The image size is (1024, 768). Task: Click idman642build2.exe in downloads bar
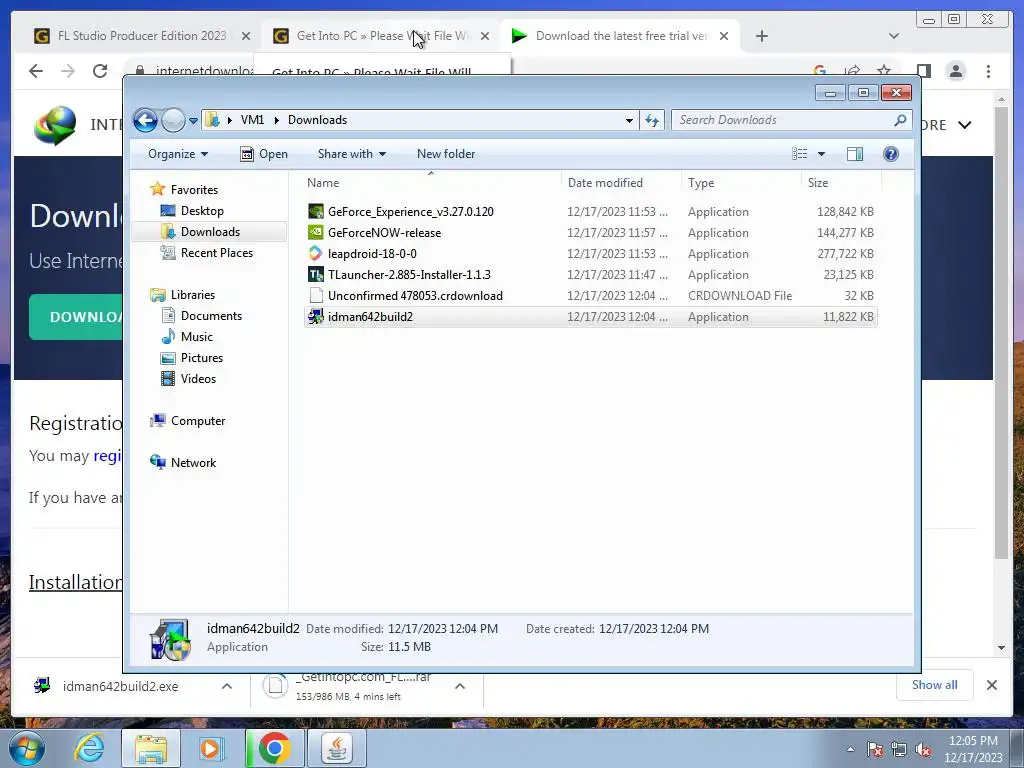120,686
